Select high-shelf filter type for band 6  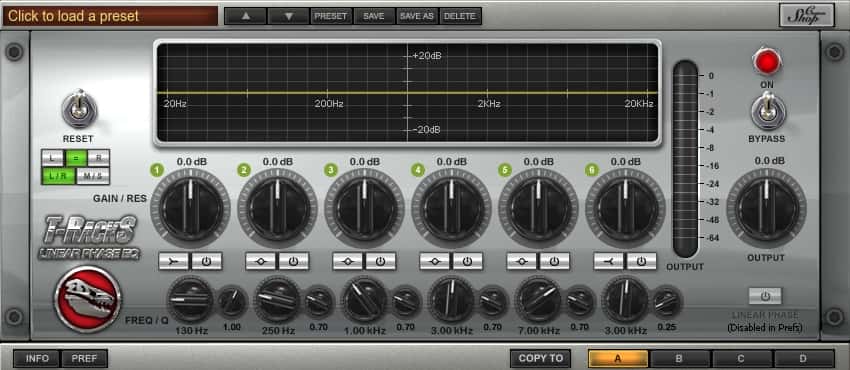609,261
